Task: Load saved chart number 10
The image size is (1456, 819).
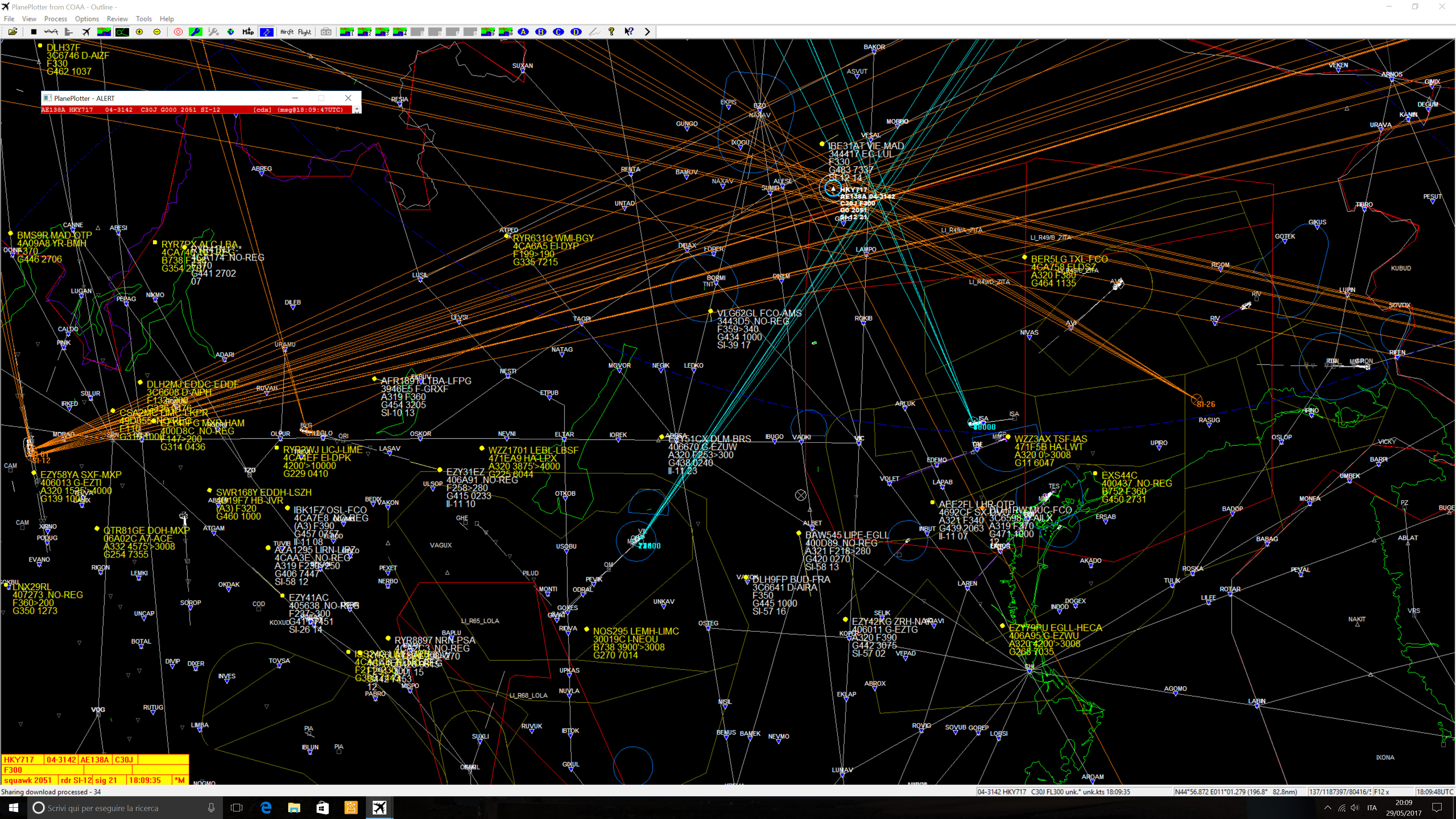Action: click(x=505, y=31)
